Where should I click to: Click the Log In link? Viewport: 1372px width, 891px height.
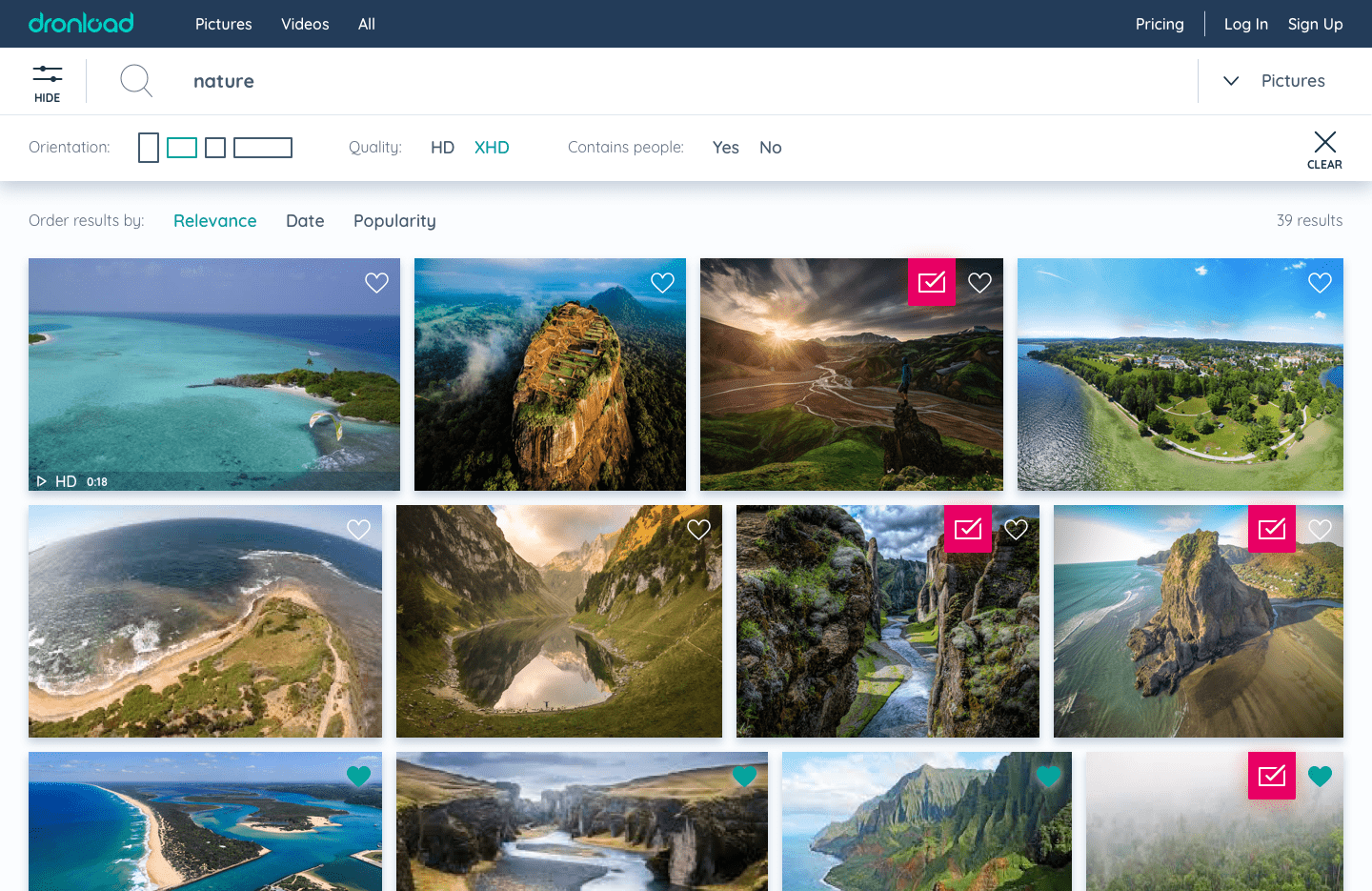coord(1246,24)
